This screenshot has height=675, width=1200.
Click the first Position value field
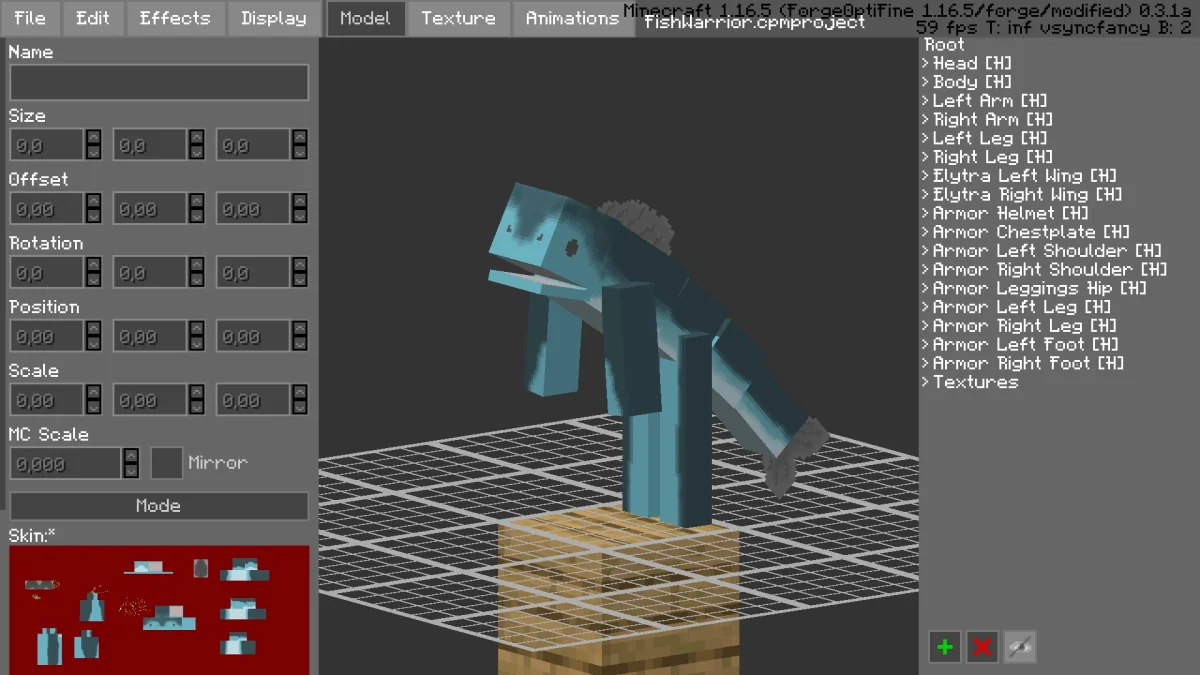pyautogui.click(x=47, y=337)
